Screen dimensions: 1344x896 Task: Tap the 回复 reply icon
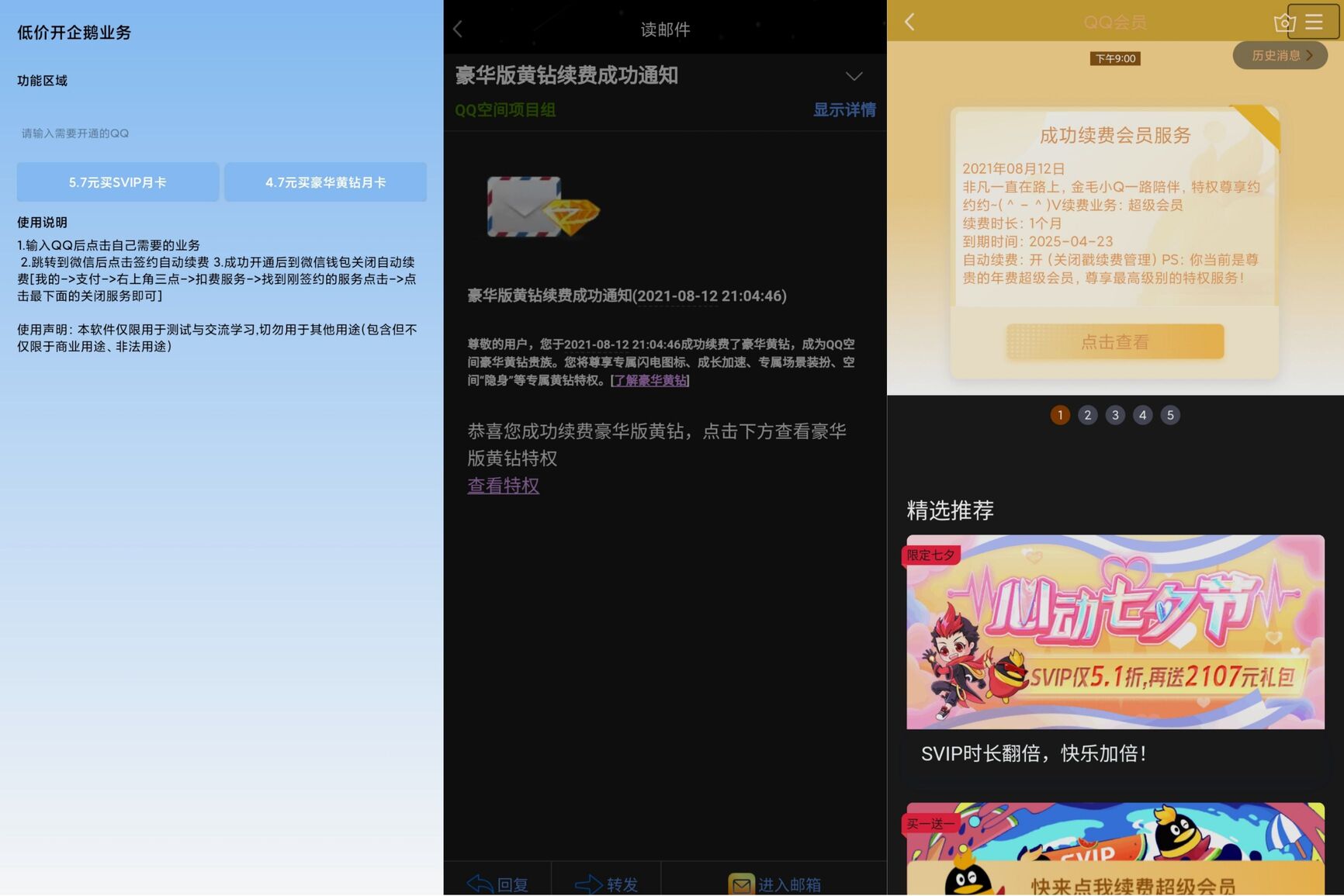[x=480, y=884]
